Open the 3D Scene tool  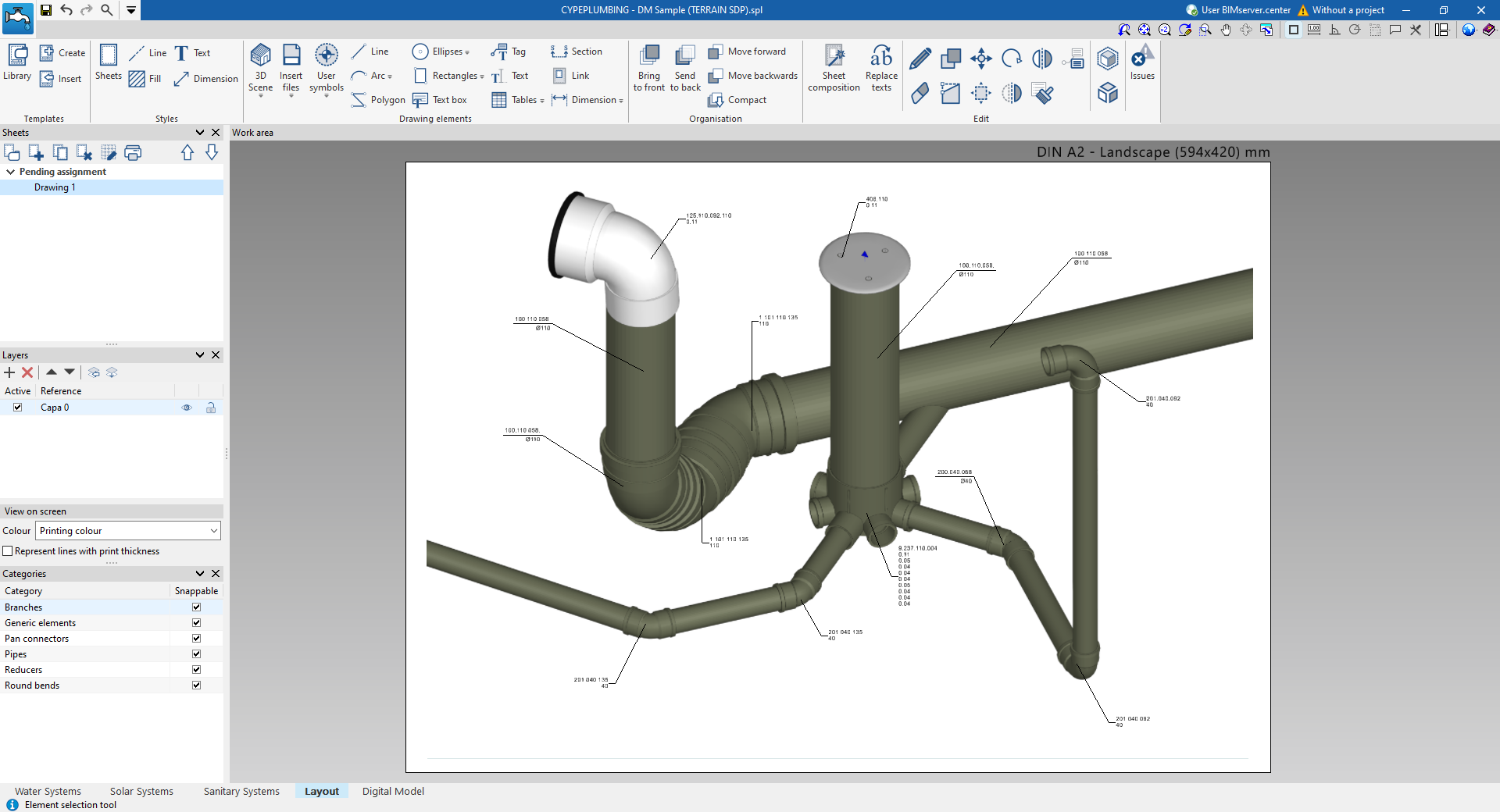pyautogui.click(x=260, y=56)
